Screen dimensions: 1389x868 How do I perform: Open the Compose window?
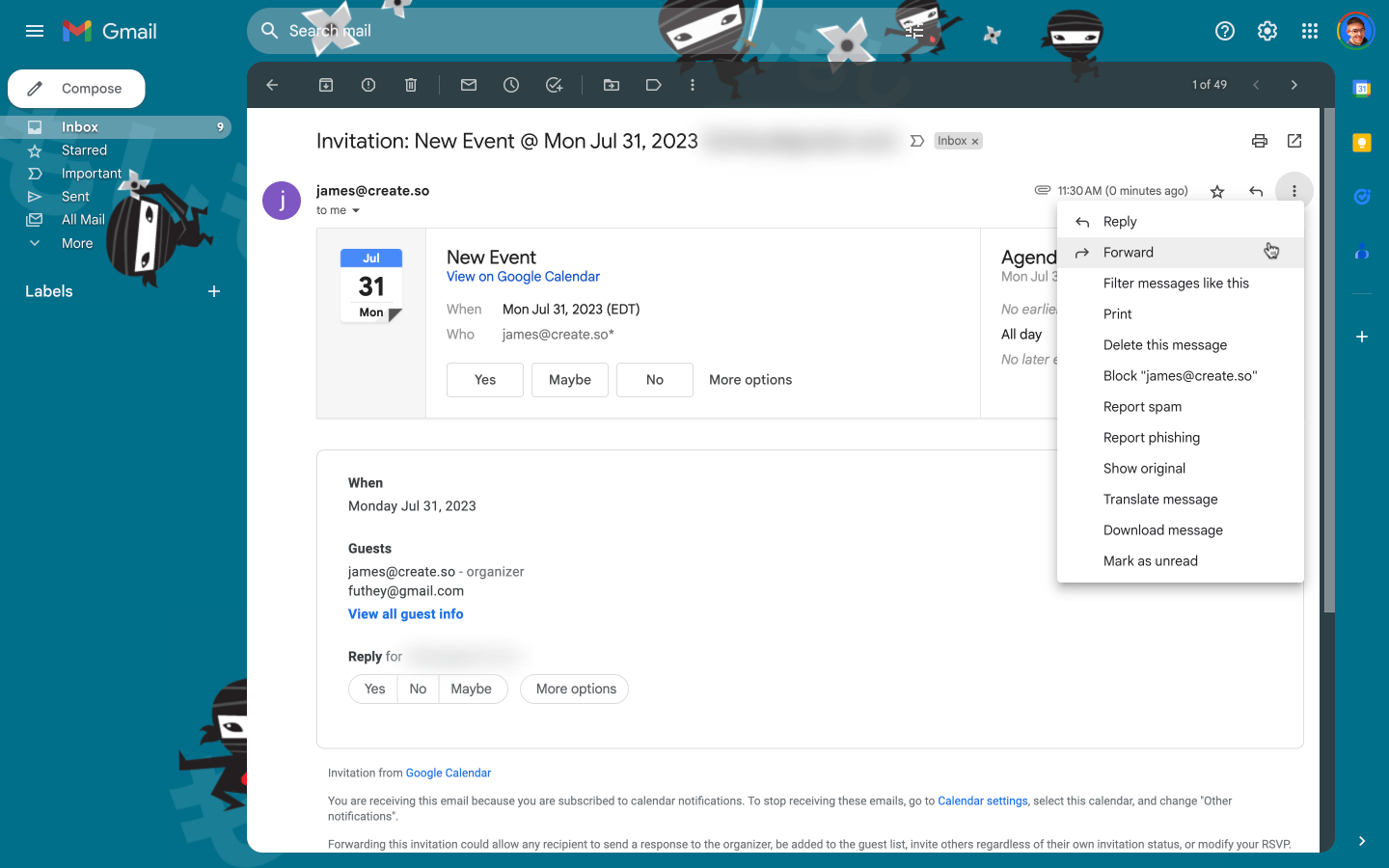[x=76, y=89]
